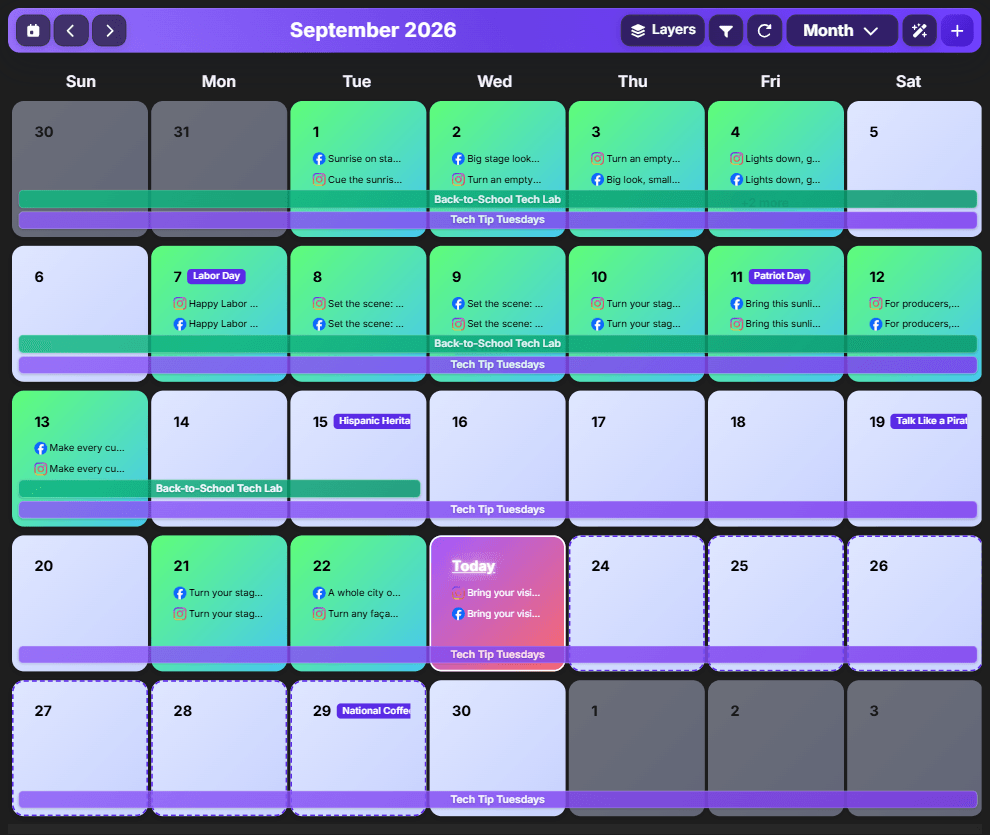Open Instagram post 'Cue the sunris...' on Sept 1
The width and height of the screenshot is (990, 835).
[357, 179]
